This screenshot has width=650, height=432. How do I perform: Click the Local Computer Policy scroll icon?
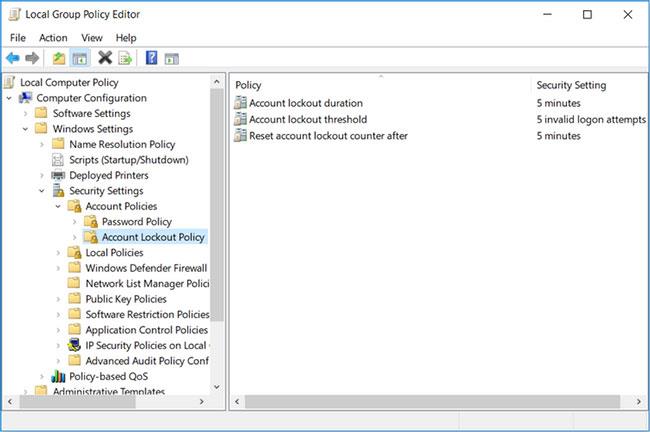(x=10, y=82)
